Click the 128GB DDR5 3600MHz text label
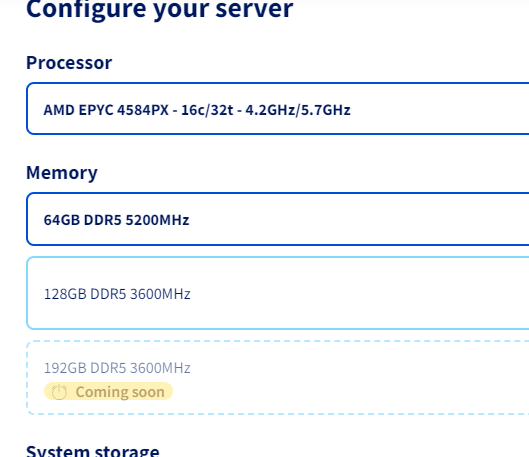The width and height of the screenshot is (529, 457). pos(117,294)
